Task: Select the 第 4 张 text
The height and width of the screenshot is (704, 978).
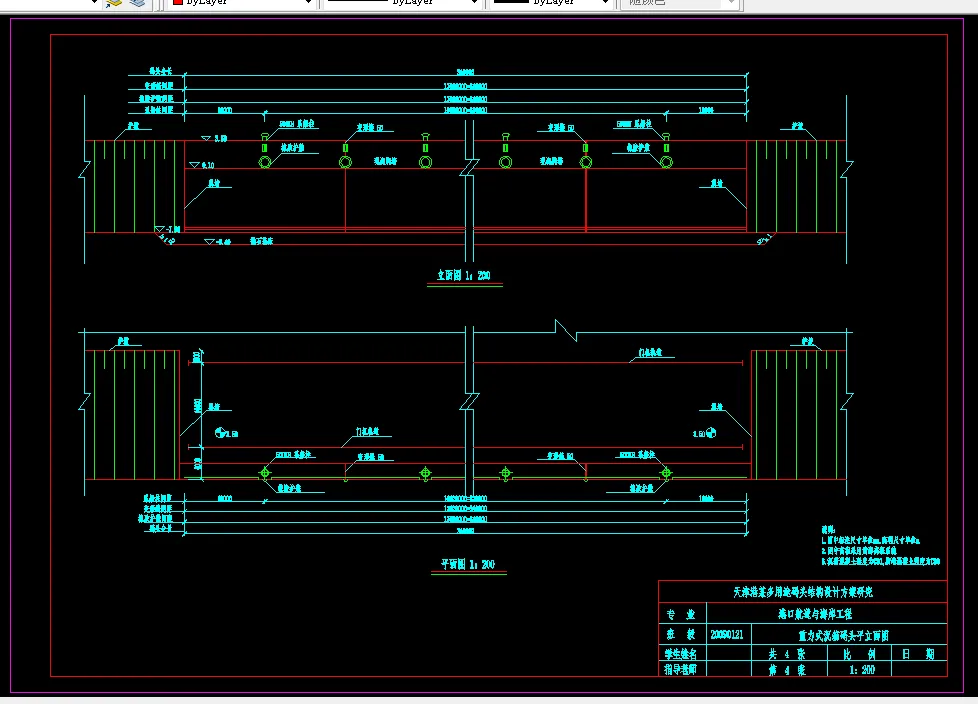Action: (787, 670)
